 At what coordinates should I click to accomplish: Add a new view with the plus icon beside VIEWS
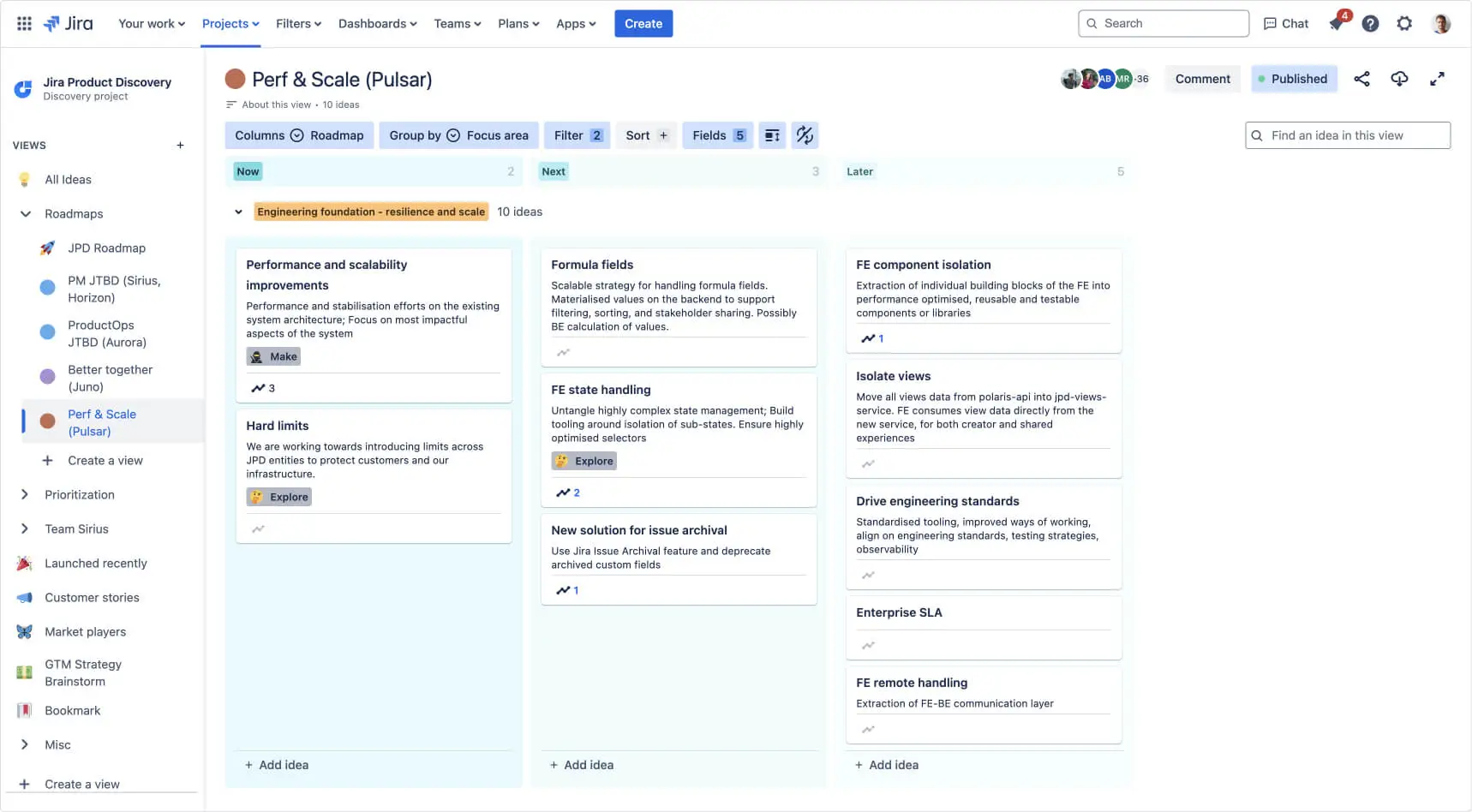[180, 146]
